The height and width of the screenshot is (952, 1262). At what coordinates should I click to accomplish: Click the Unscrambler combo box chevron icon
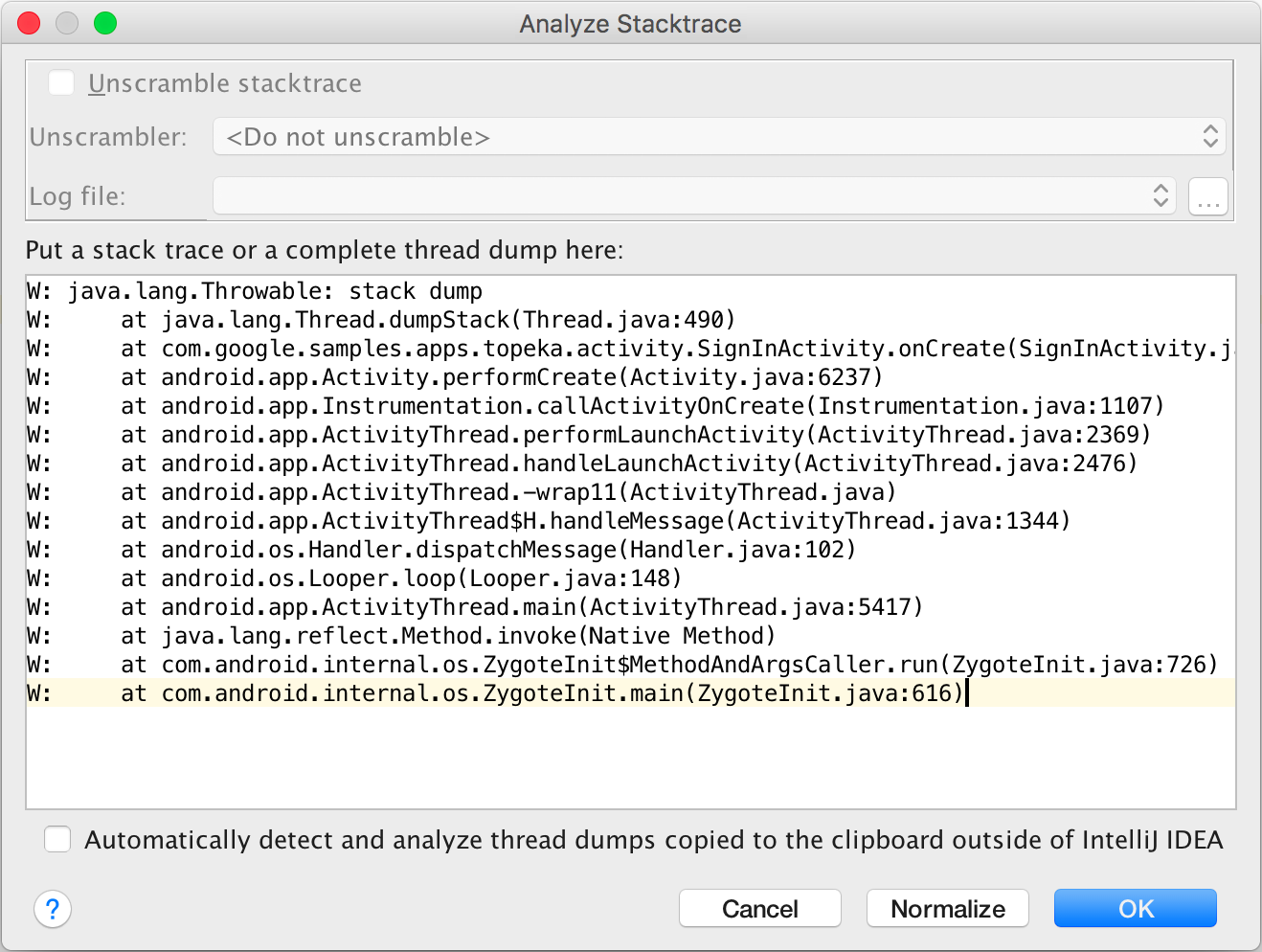click(1211, 137)
